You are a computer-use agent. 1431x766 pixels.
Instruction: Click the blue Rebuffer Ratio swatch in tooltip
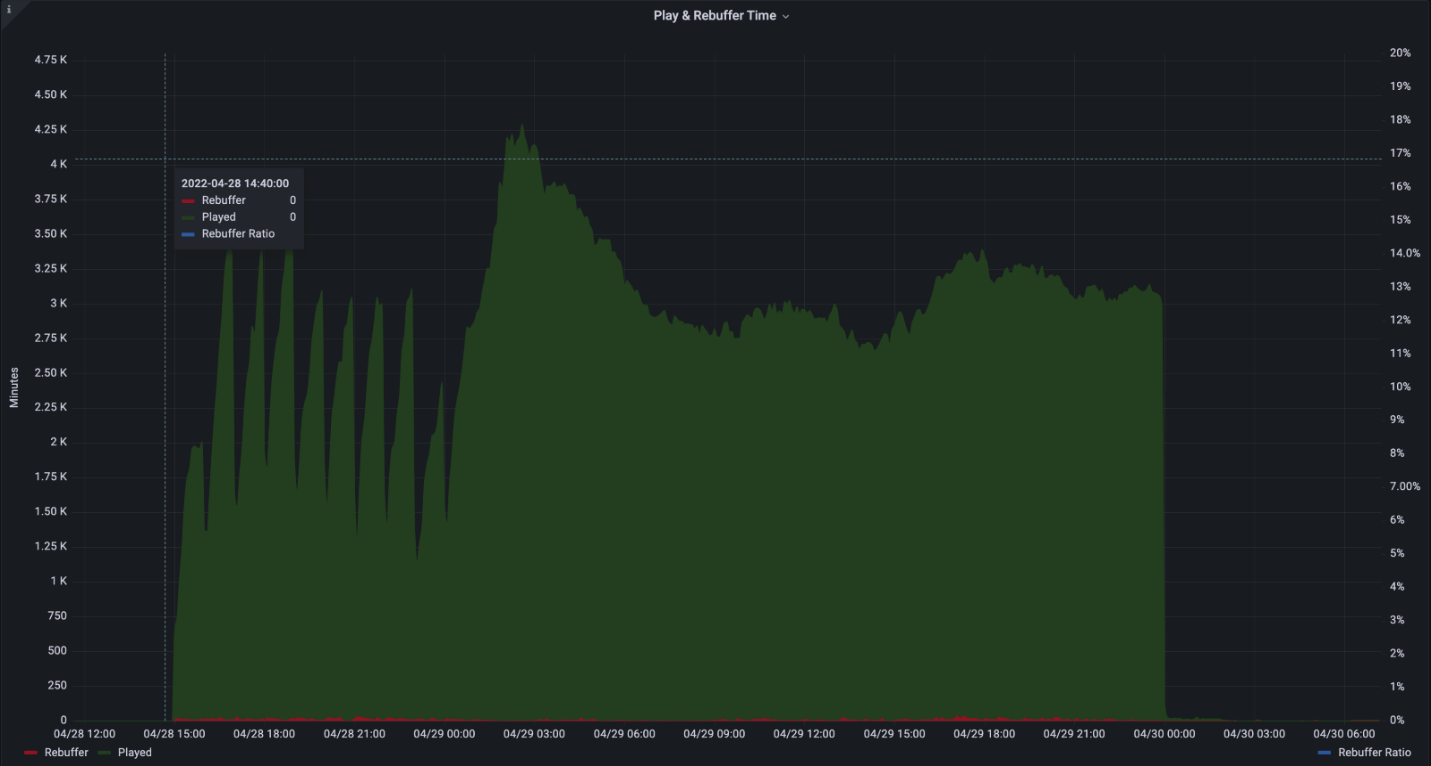(188, 233)
